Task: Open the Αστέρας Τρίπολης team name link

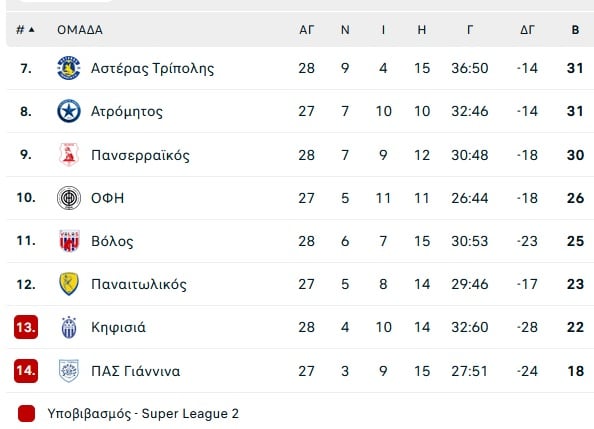Action: 152,69
